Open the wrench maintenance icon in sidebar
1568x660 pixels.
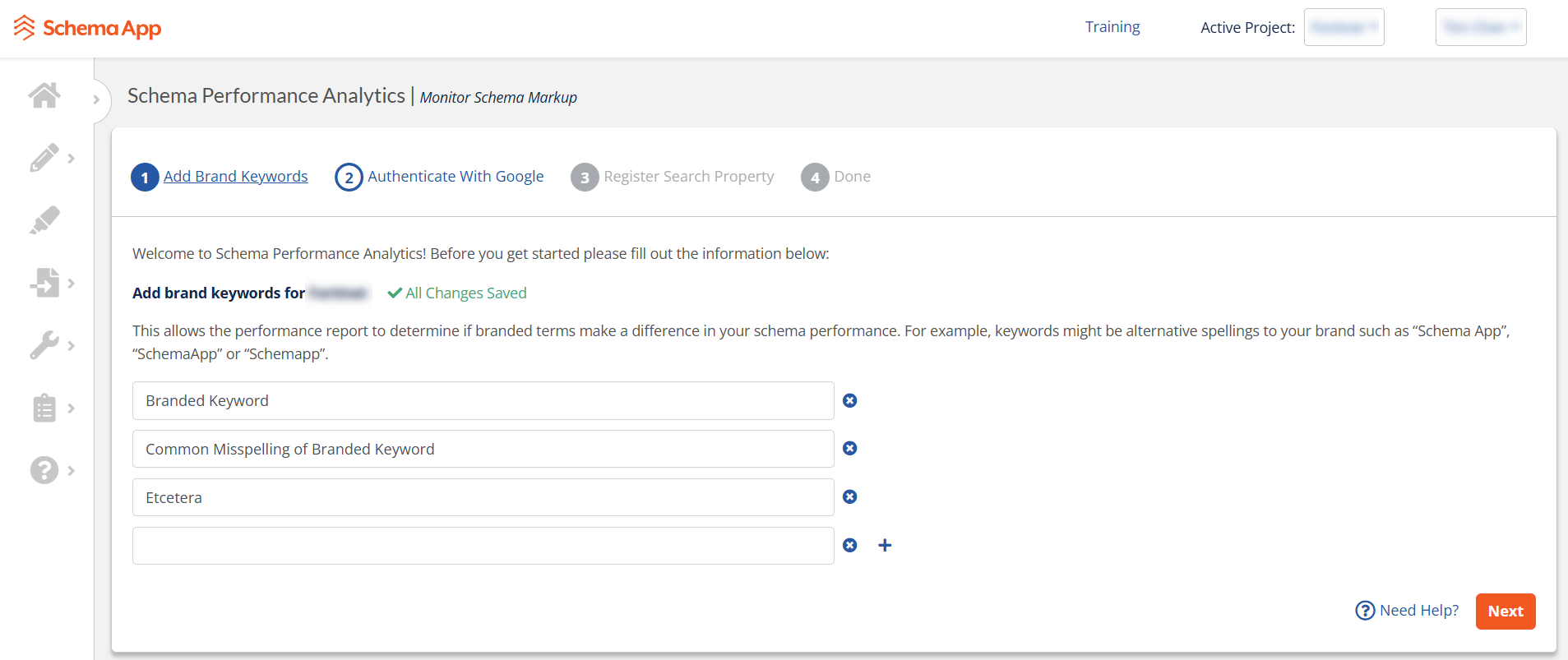click(x=44, y=345)
